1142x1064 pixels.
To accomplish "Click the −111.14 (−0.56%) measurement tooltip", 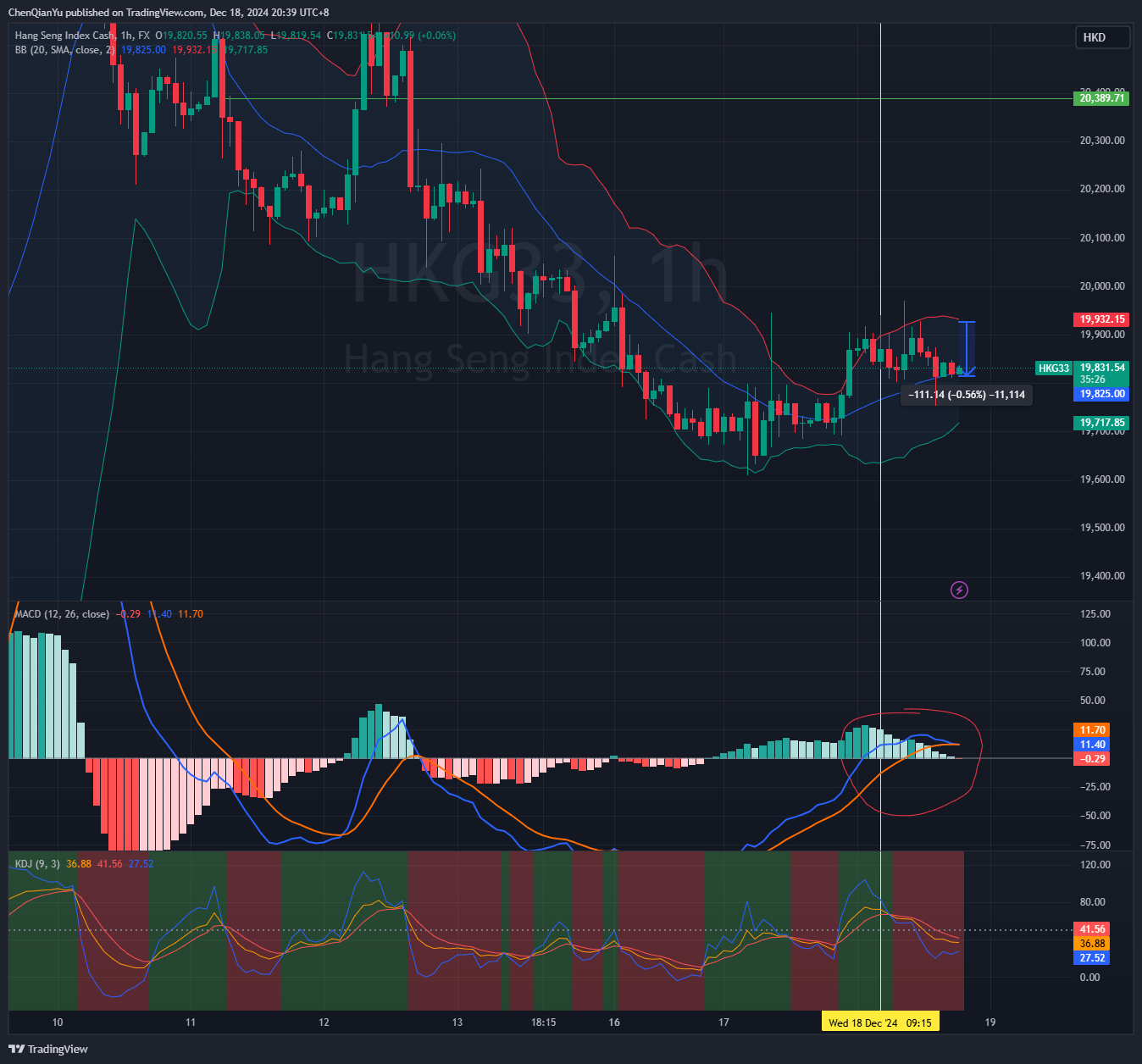I will tap(967, 395).
